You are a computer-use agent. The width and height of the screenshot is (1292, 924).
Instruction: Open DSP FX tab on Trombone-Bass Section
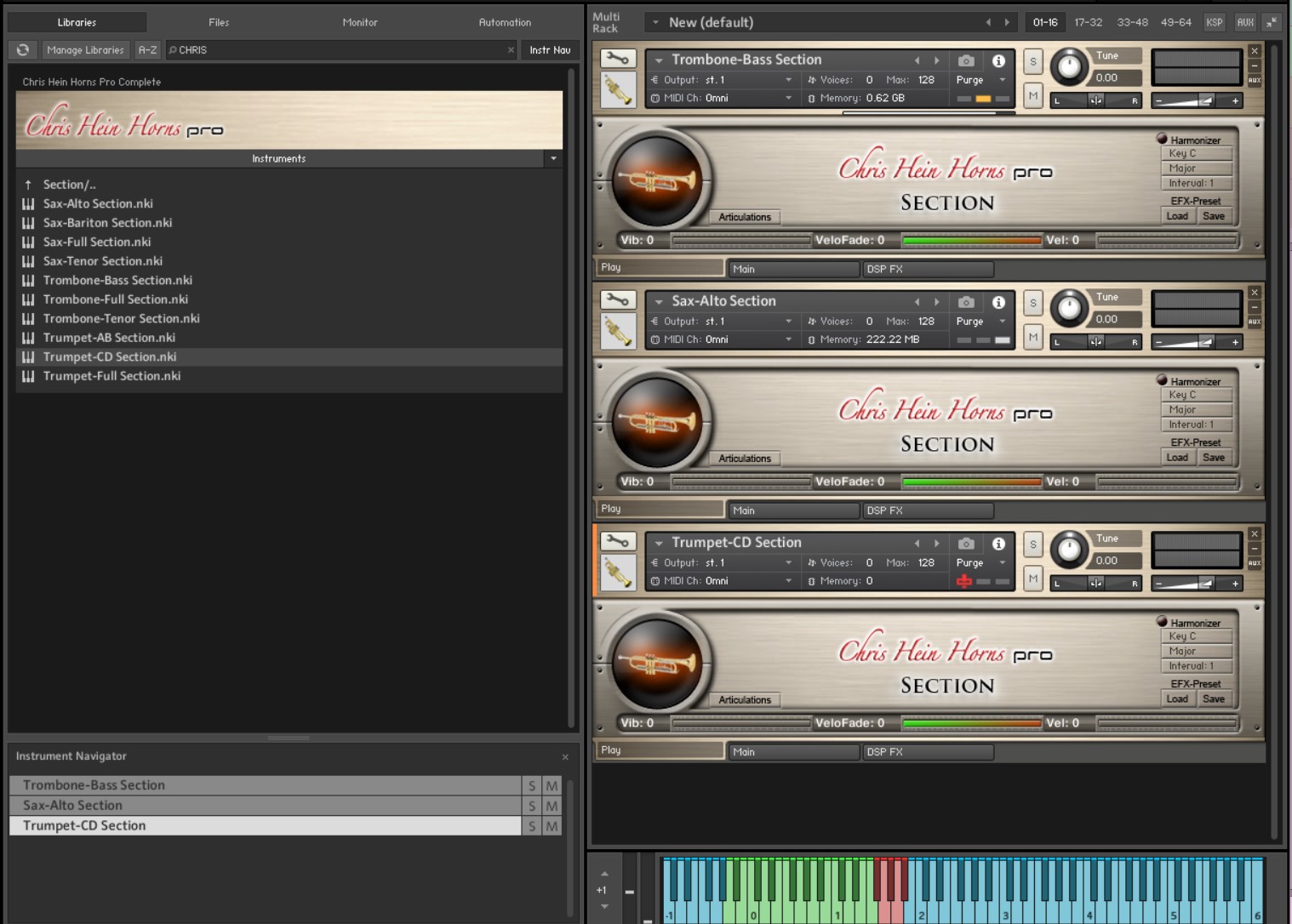[928, 269]
